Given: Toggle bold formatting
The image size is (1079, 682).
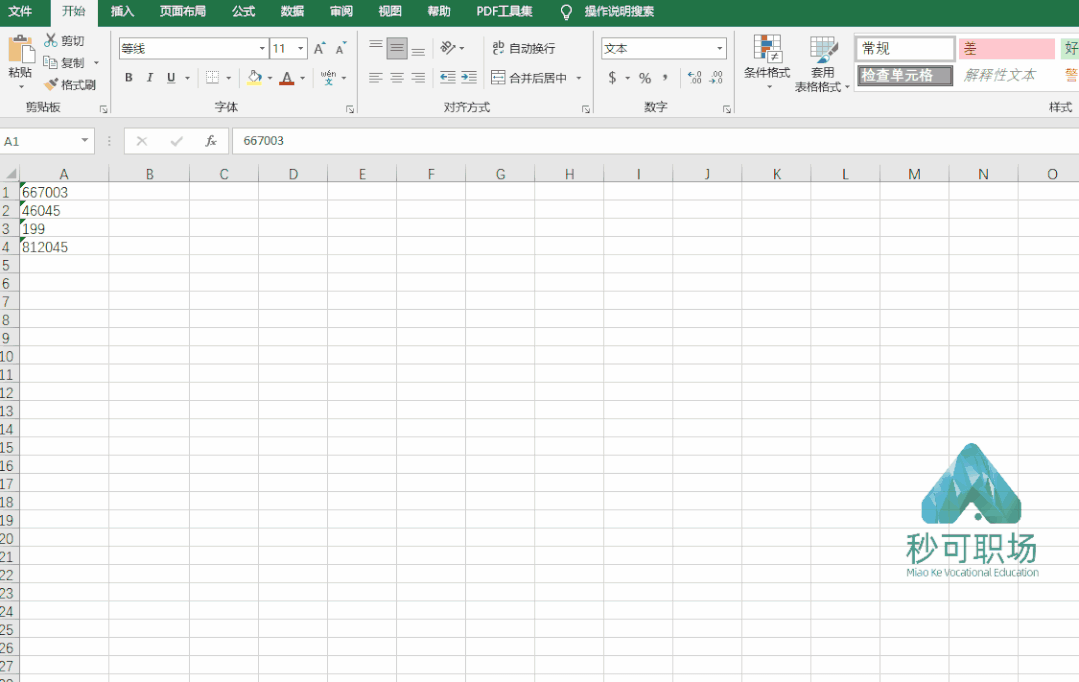Looking at the screenshot, I should pyautogui.click(x=128, y=78).
